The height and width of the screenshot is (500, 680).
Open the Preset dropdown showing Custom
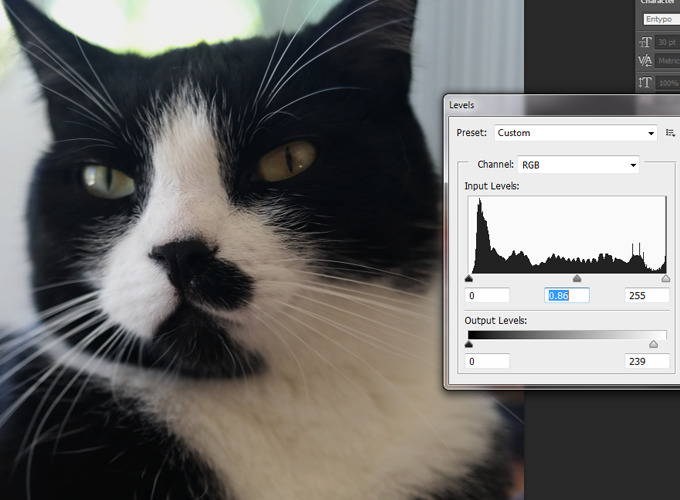[x=575, y=133]
